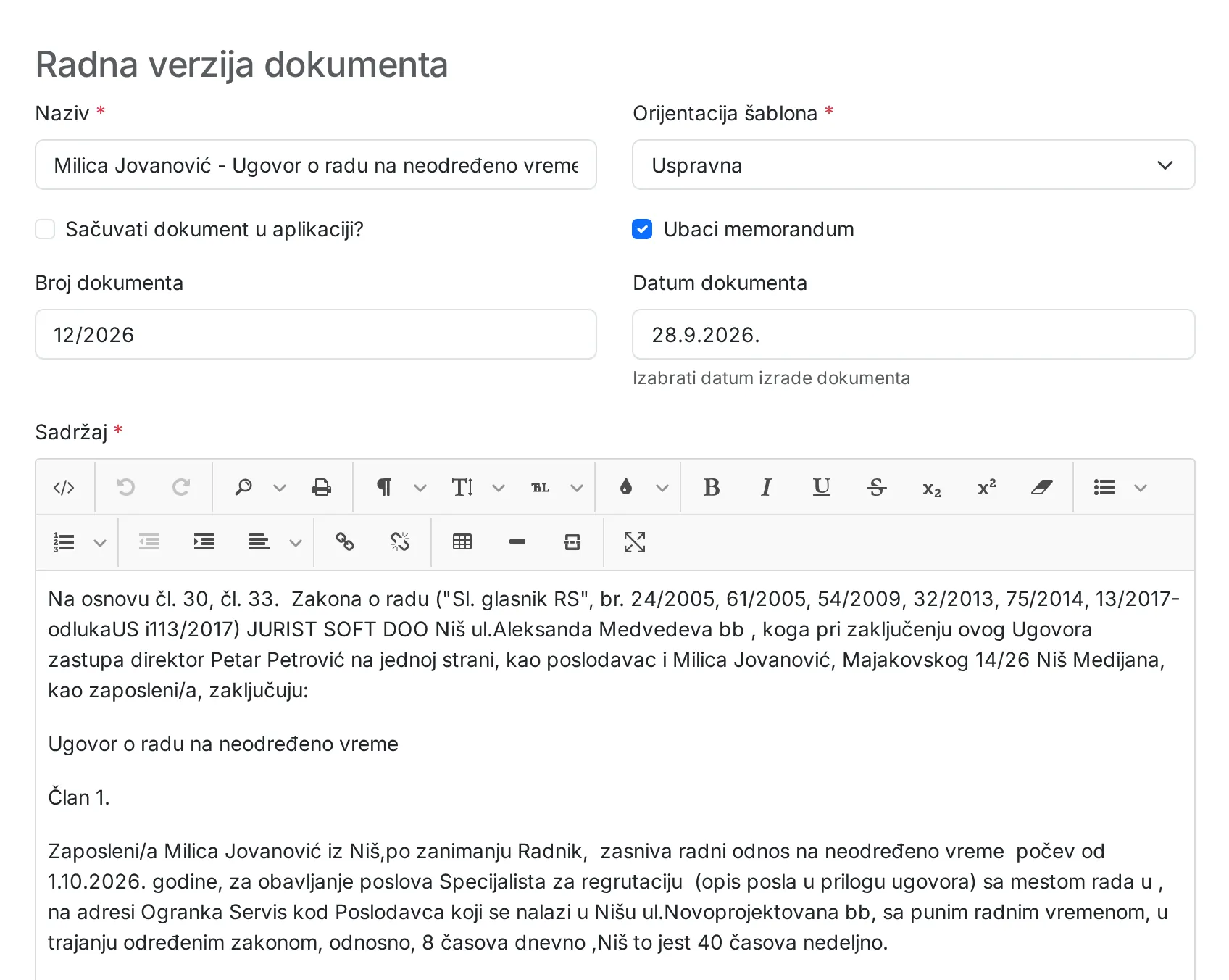The image size is (1229, 980).
Task: Expand bulleted list style arrow
Action: click(1141, 488)
